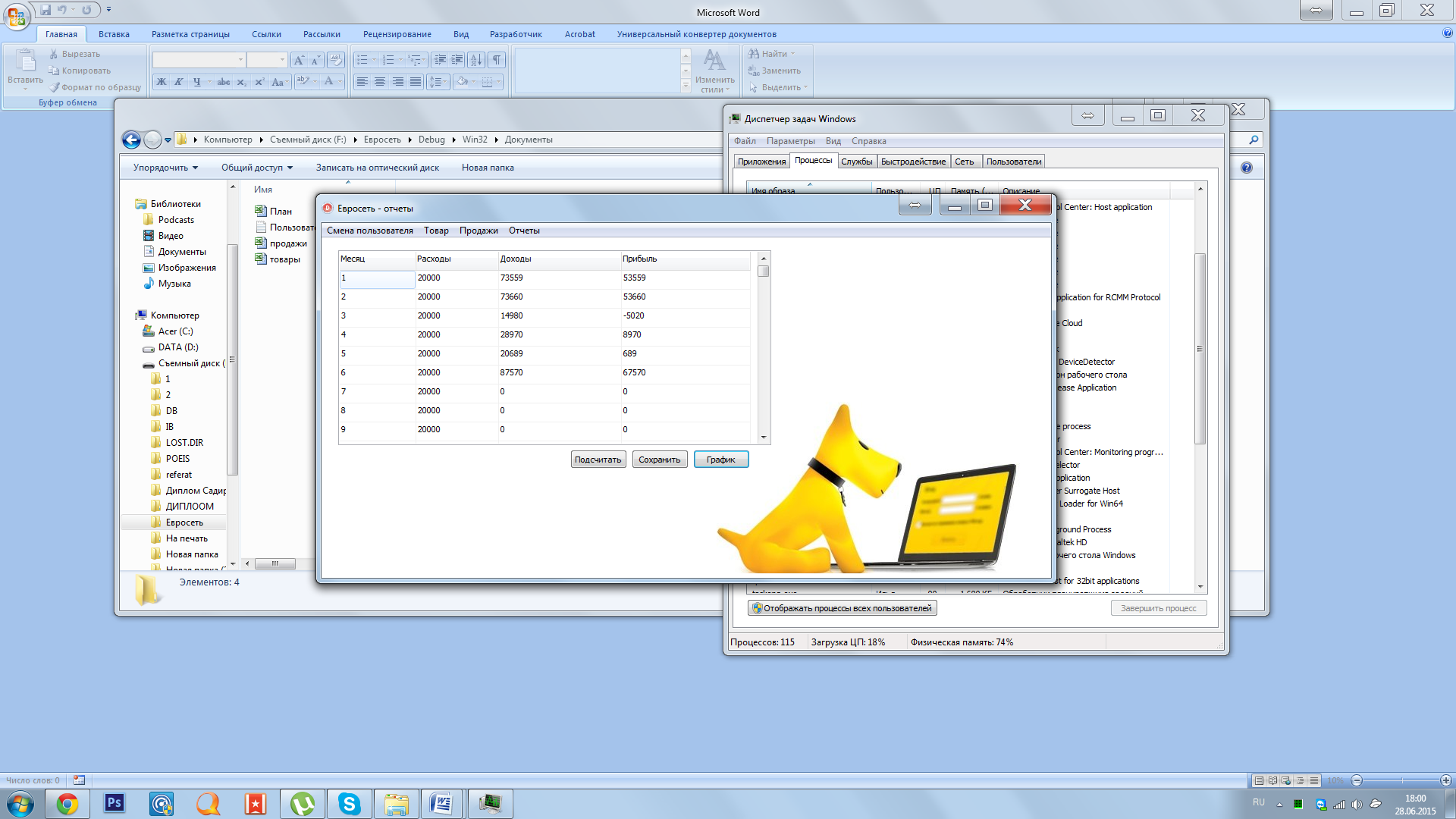Switch to Быстродействие tab in Task Manager
The width and height of the screenshot is (1456, 819).
click(x=913, y=162)
